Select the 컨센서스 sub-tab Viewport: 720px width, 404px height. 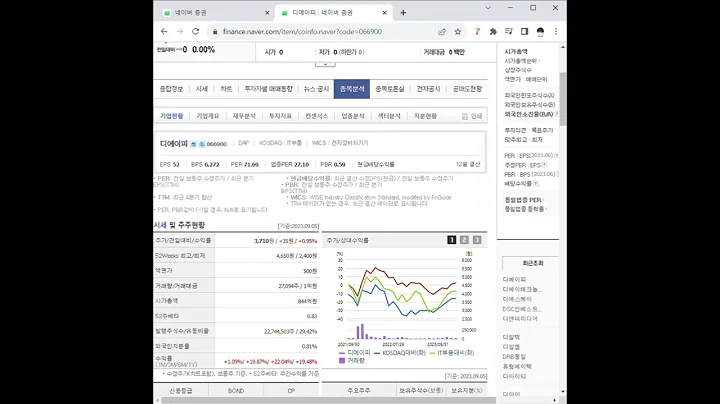point(317,116)
